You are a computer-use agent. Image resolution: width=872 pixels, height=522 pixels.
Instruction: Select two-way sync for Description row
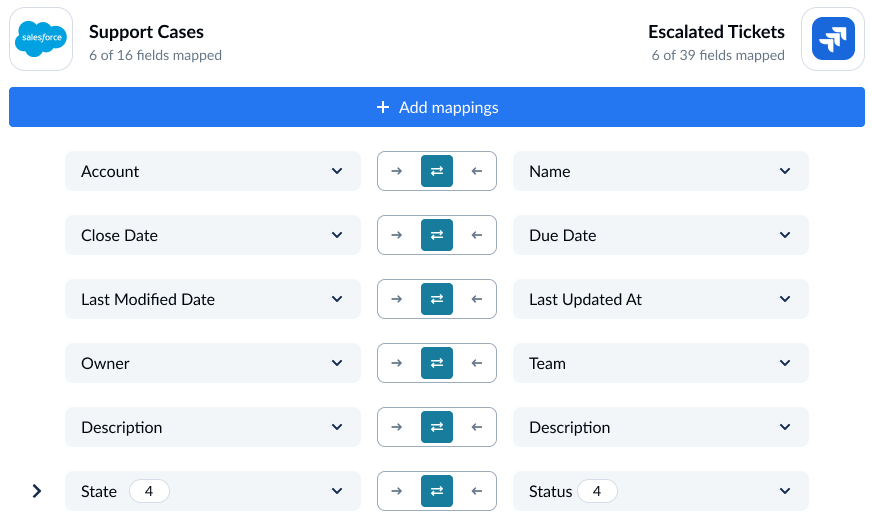click(437, 427)
